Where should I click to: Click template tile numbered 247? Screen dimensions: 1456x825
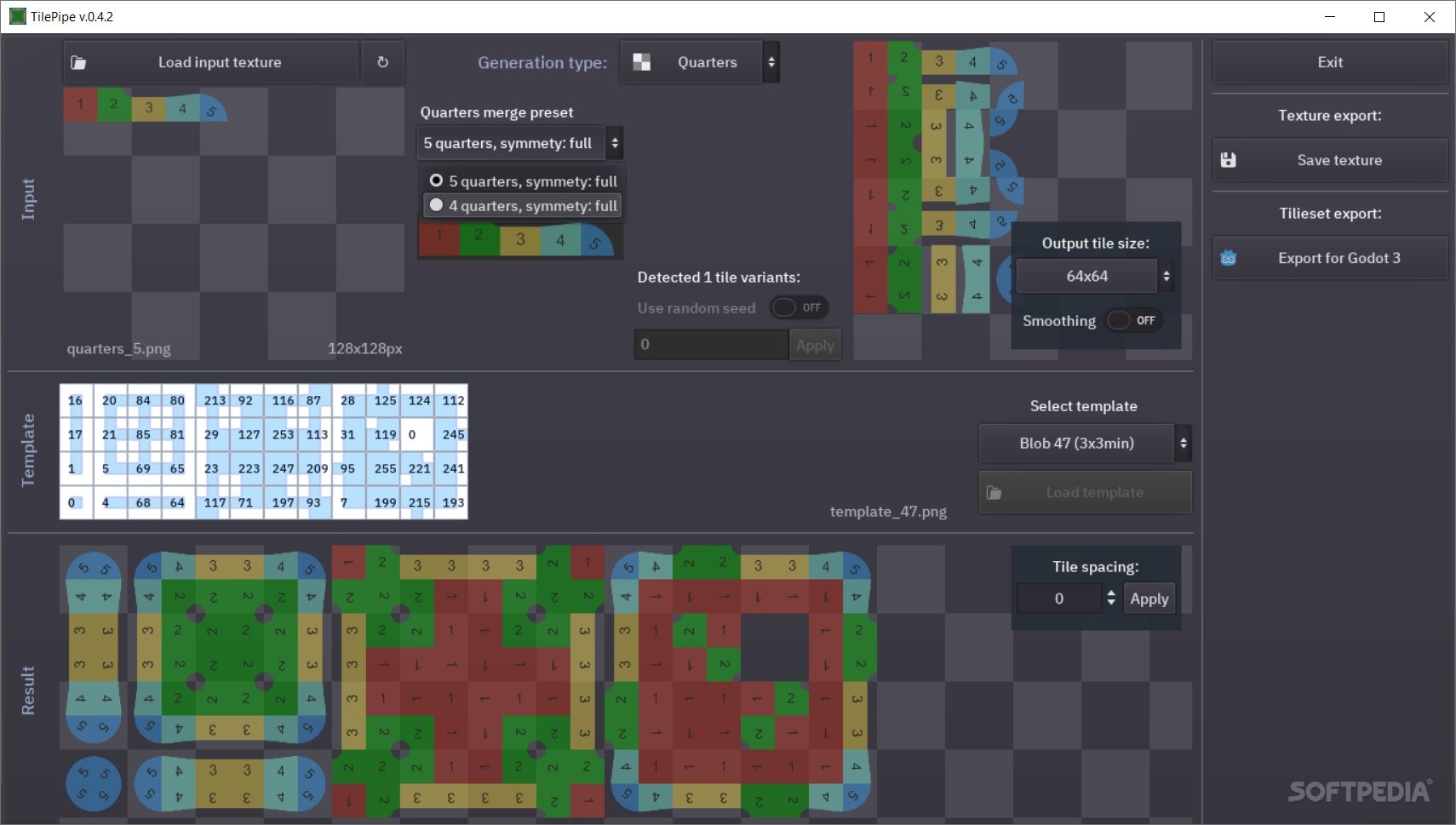coord(281,468)
